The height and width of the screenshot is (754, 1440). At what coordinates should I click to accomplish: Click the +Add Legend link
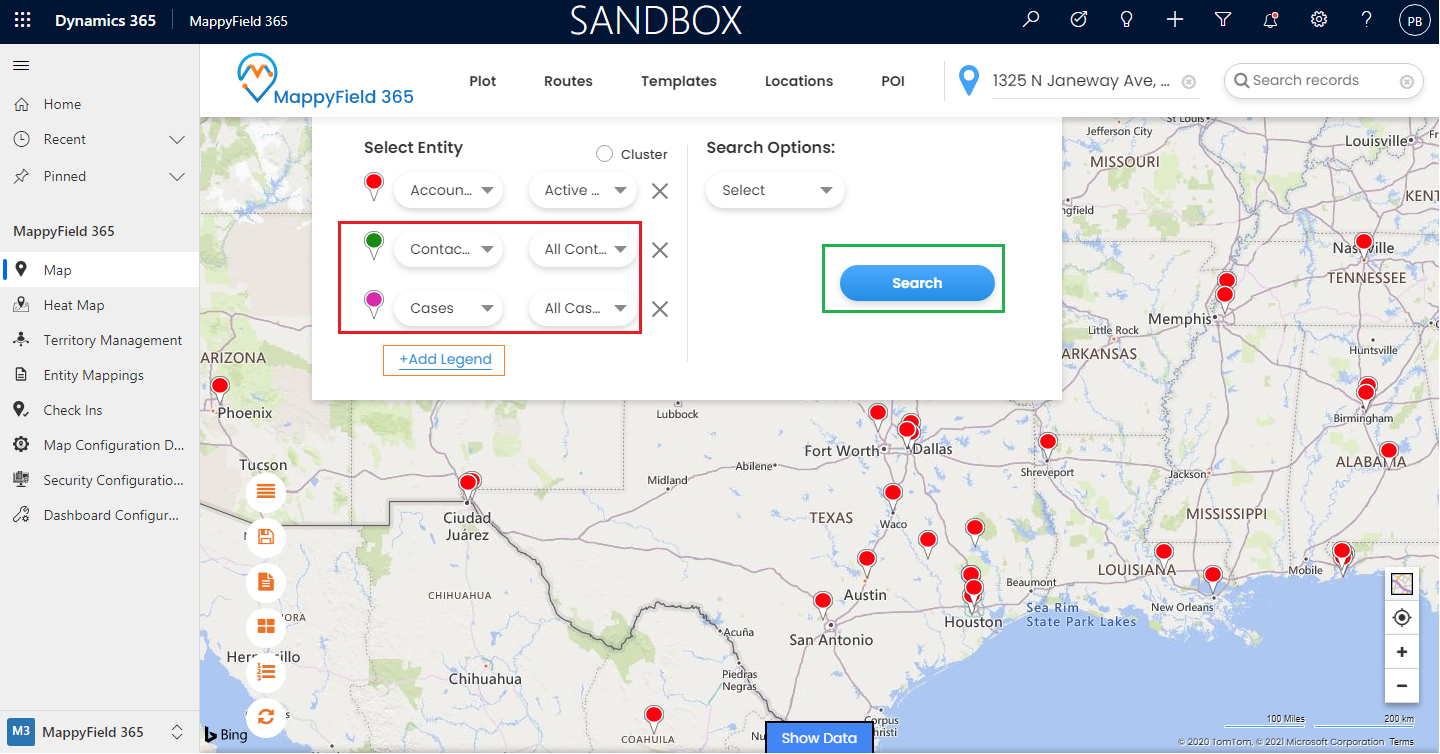coord(444,360)
